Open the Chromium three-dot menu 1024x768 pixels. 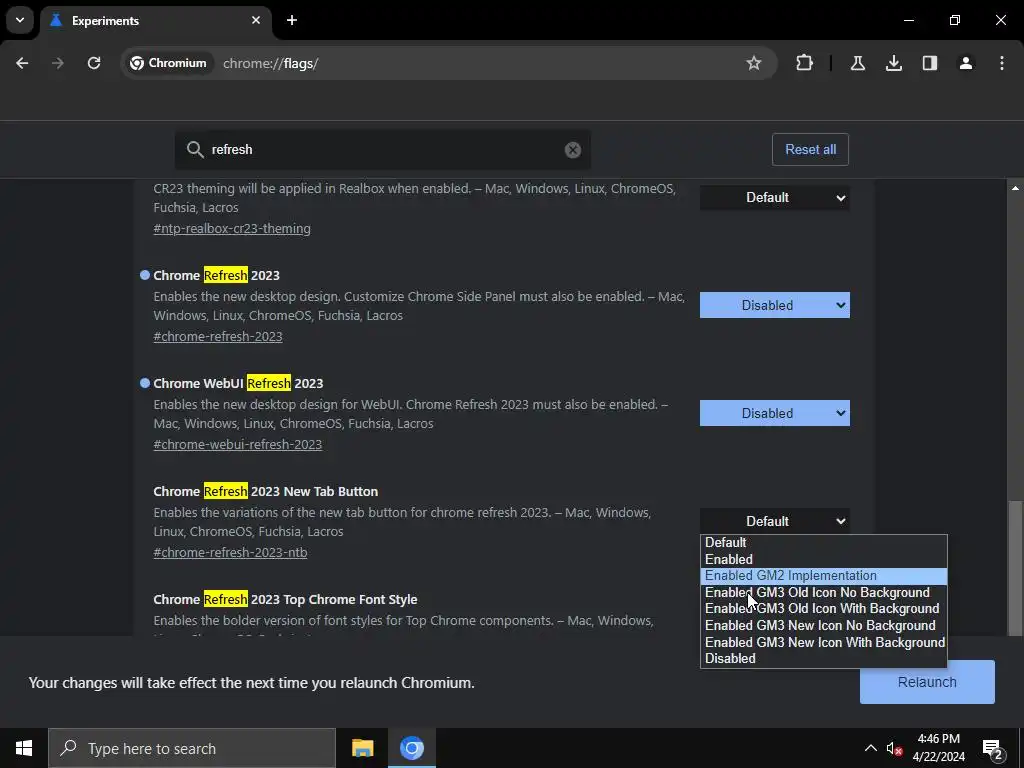coord(1002,63)
